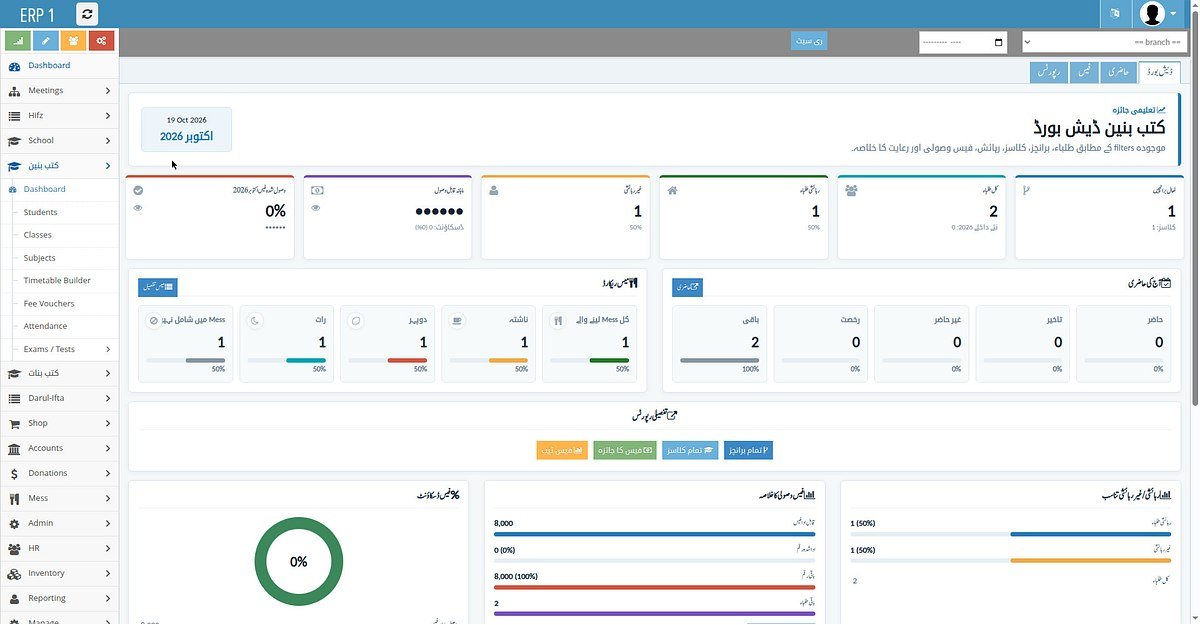The height and width of the screenshot is (625, 1200).
Task: Click the 0% fee discount donut chart
Action: tap(299, 561)
